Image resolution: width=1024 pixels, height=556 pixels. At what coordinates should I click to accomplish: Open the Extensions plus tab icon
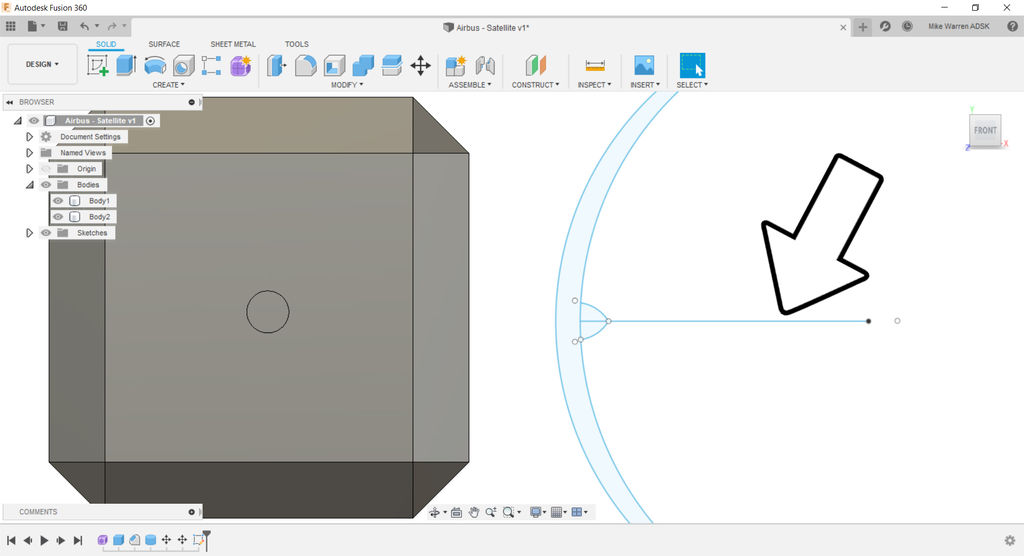863,27
